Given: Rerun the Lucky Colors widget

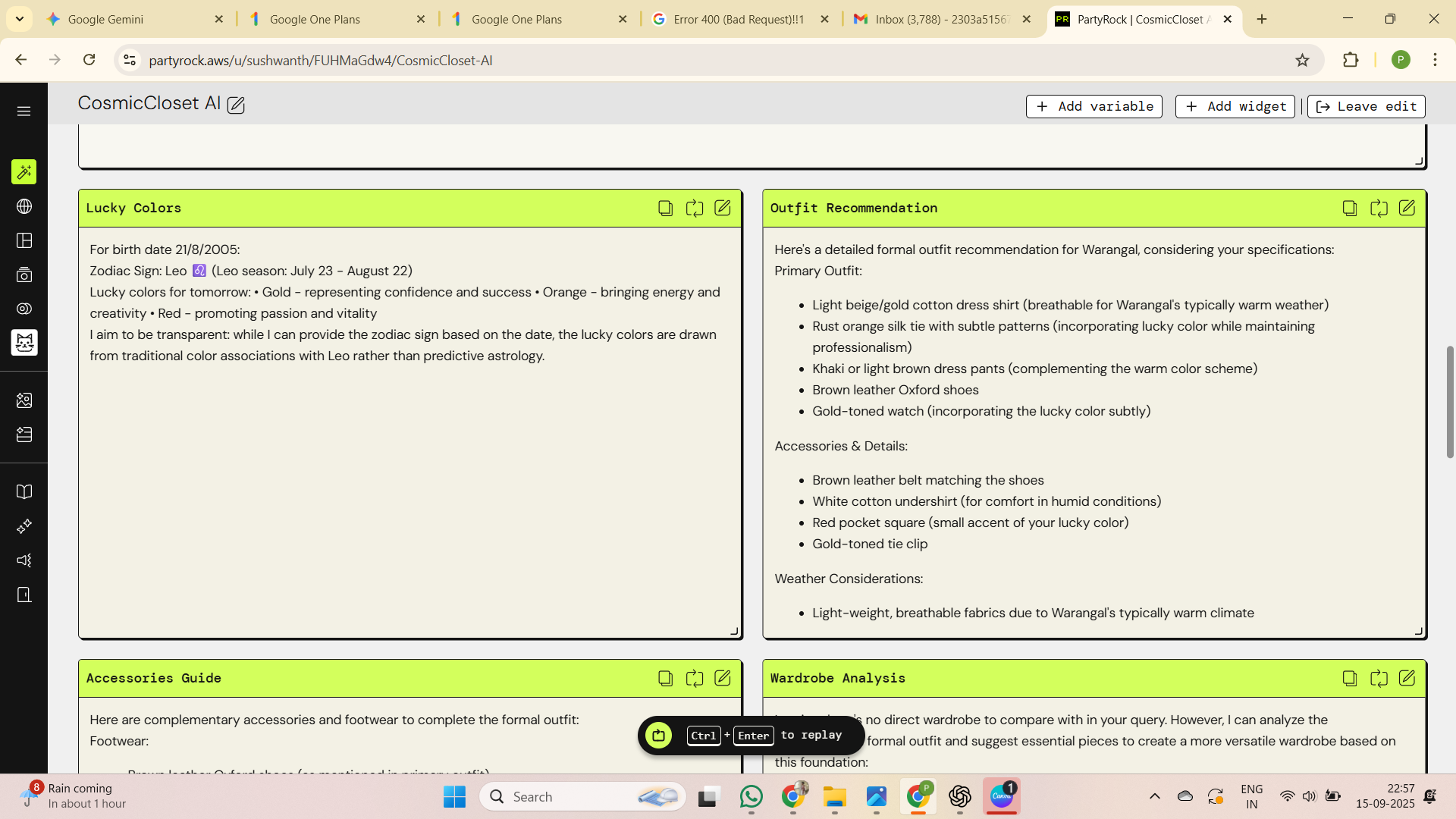Looking at the screenshot, I should click(x=694, y=208).
